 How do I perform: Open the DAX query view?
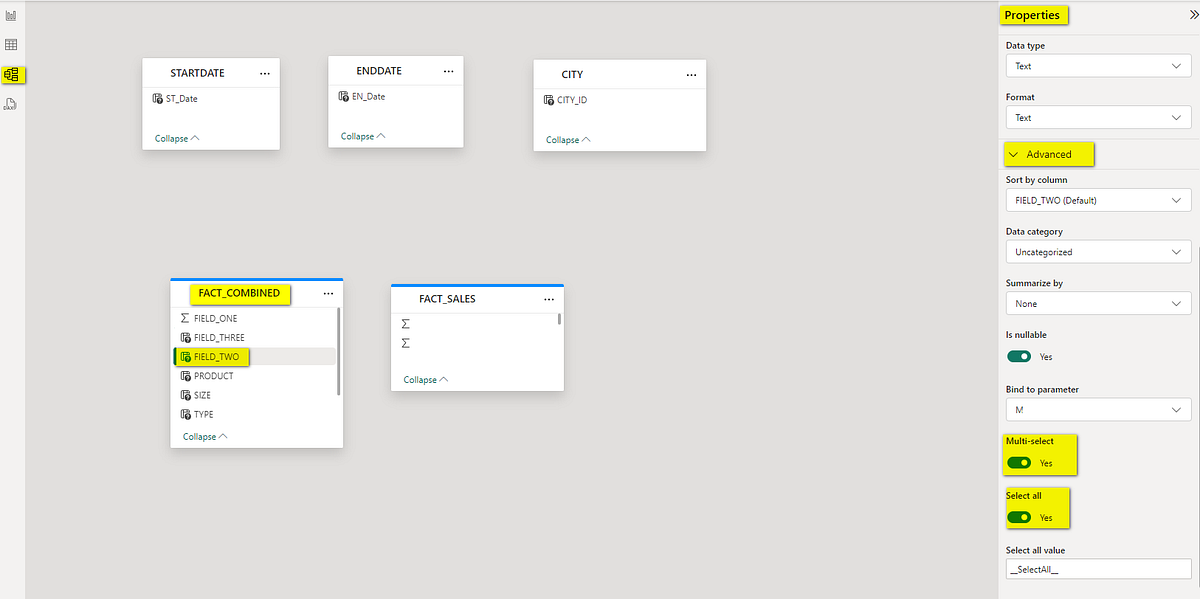(x=11, y=103)
